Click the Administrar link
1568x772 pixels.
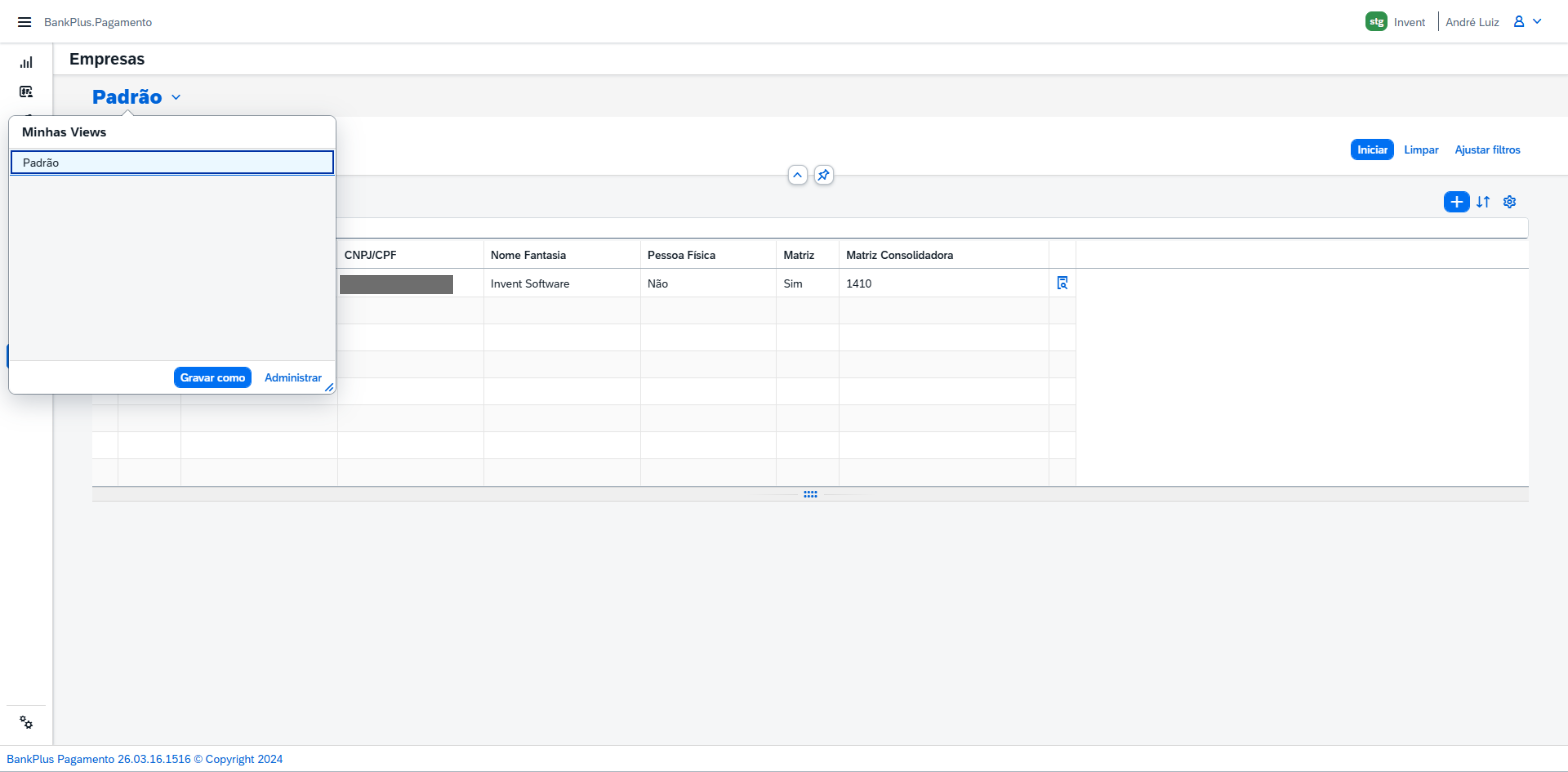point(293,378)
